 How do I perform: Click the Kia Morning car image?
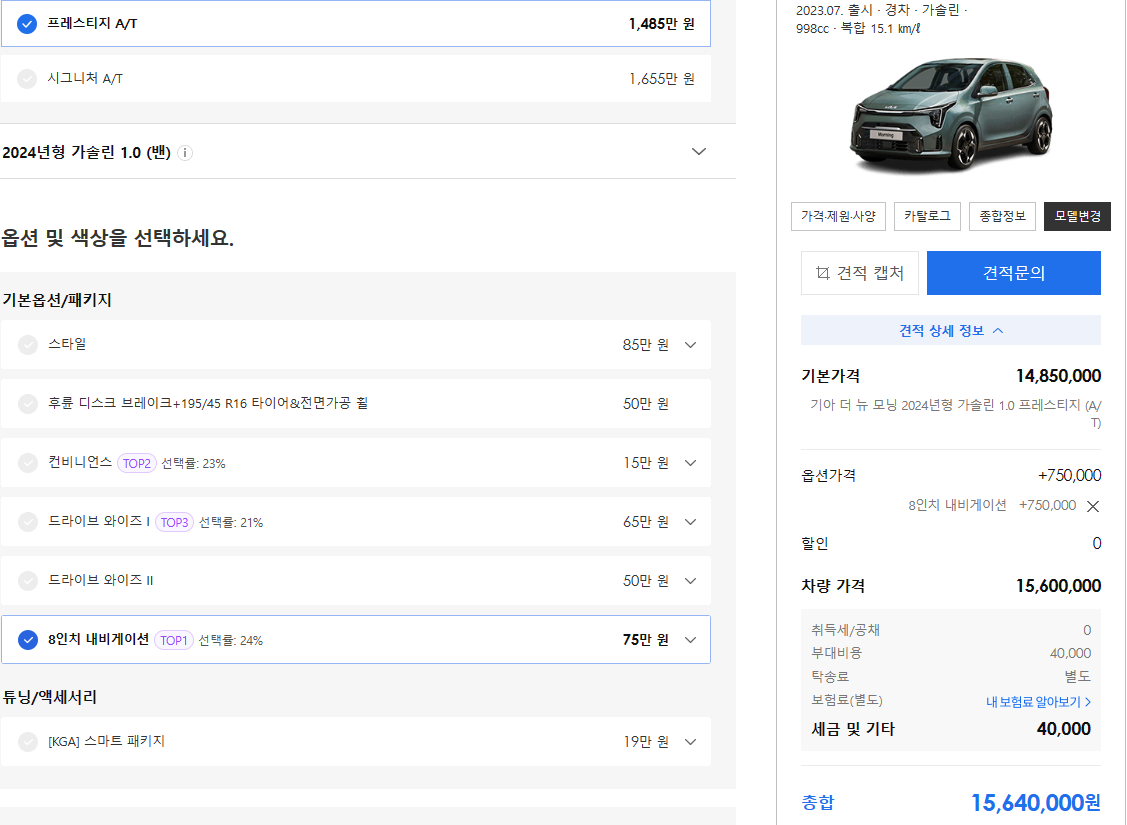tap(950, 115)
